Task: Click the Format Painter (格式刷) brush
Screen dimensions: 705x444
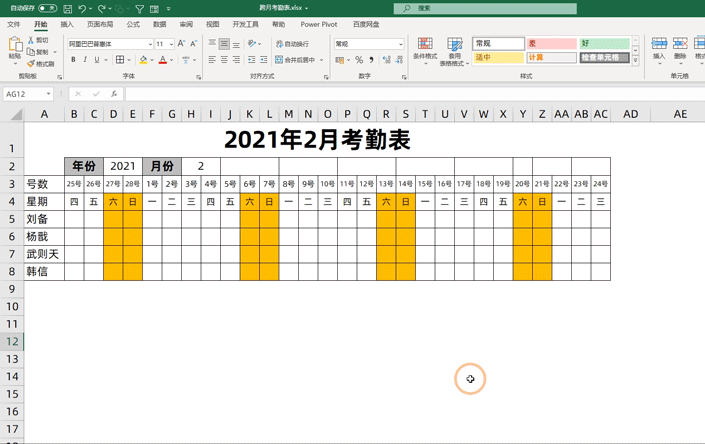Action: (31, 63)
